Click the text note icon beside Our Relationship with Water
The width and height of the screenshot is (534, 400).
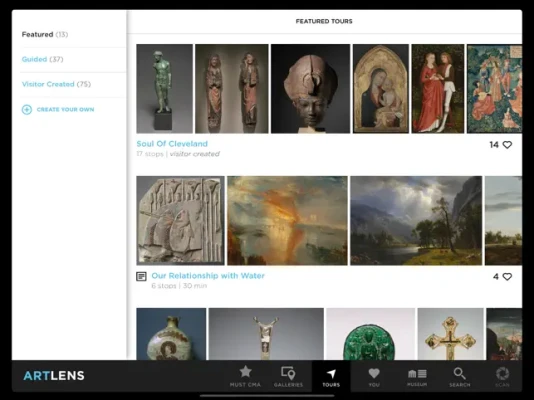click(x=141, y=276)
